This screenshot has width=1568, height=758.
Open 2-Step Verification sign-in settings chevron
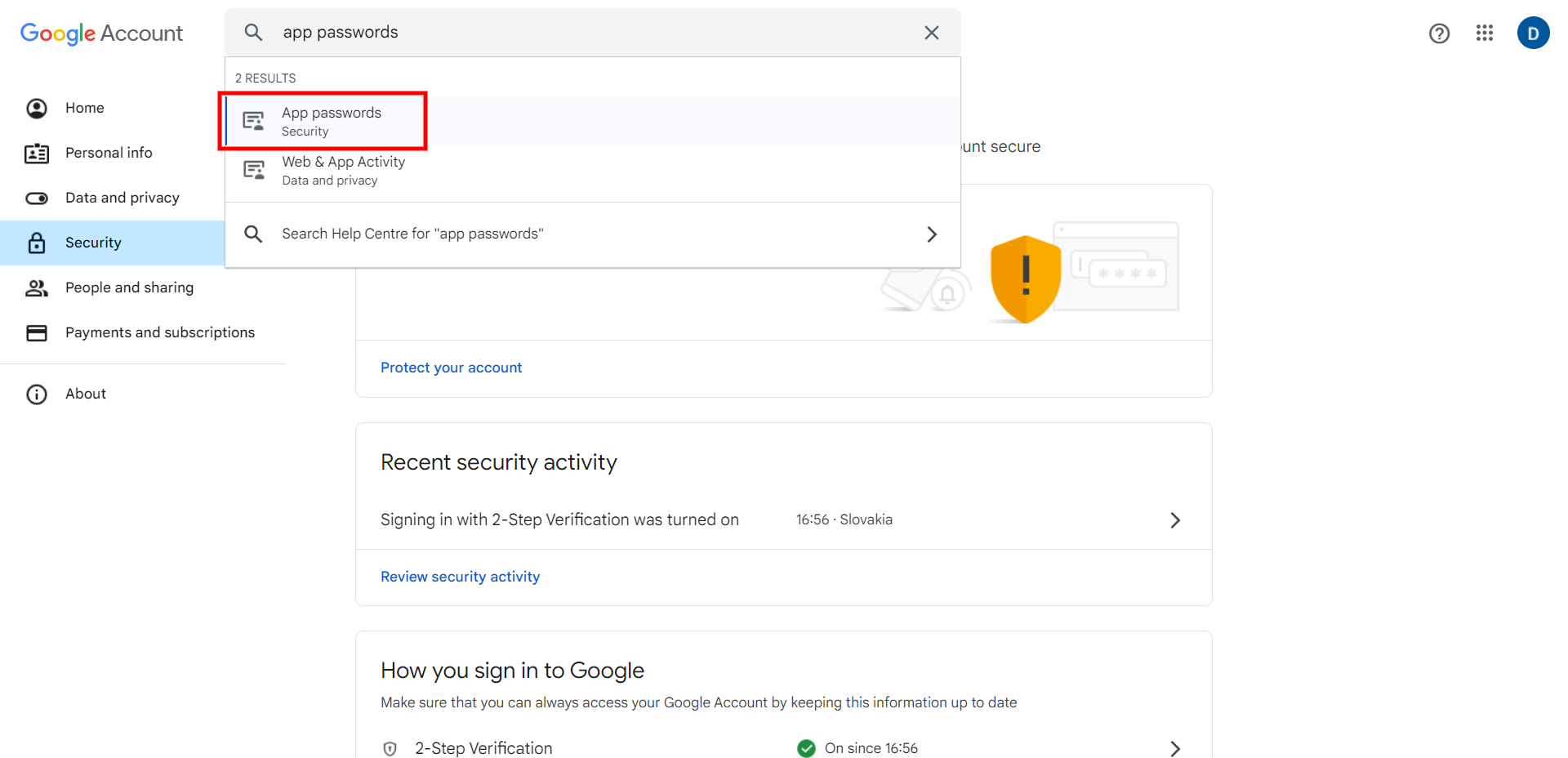1175,748
